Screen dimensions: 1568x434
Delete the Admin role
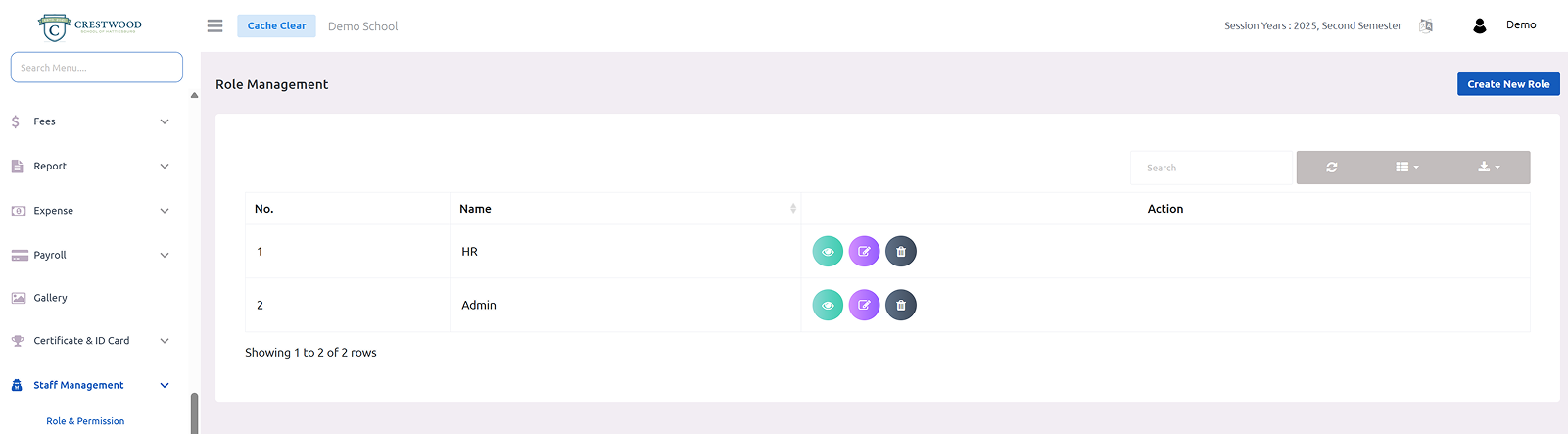click(901, 306)
